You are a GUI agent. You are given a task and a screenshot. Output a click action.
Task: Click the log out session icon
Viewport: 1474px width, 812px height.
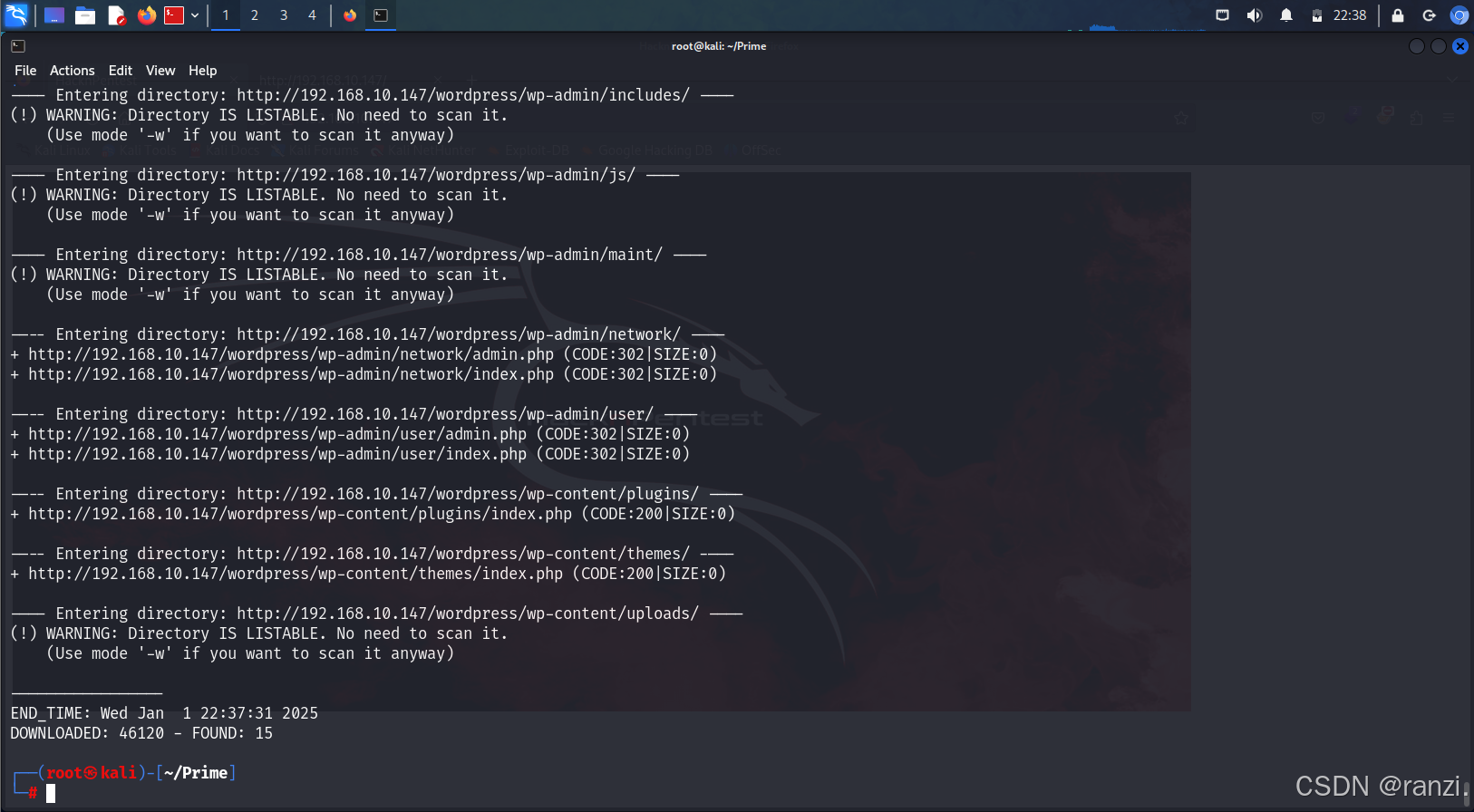tap(1430, 15)
